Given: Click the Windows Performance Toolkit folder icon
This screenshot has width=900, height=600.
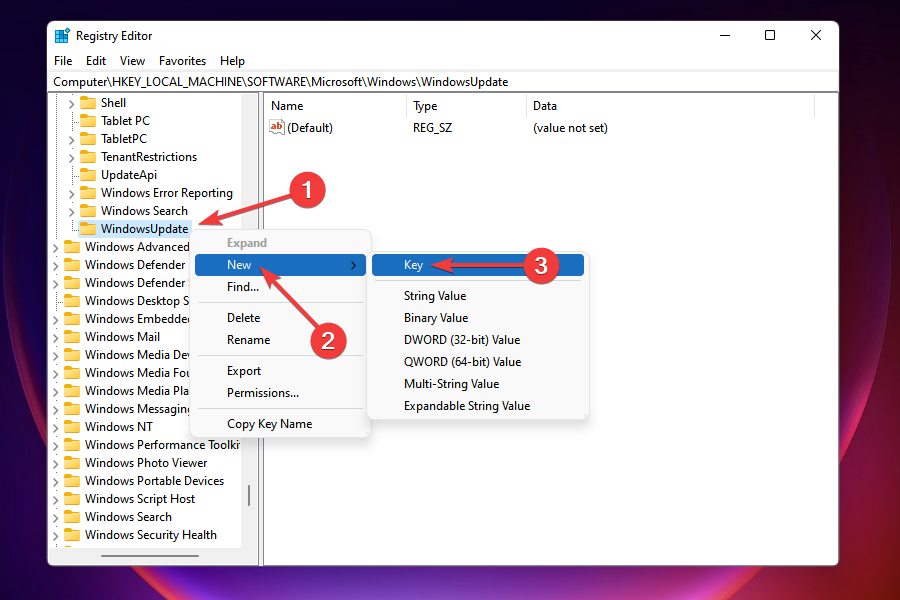Looking at the screenshot, I should 72,444.
